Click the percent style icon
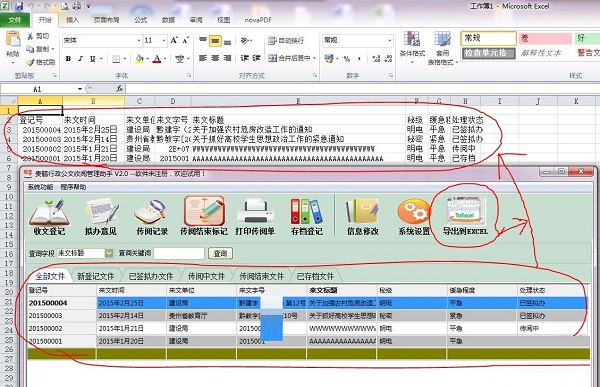 coord(347,59)
